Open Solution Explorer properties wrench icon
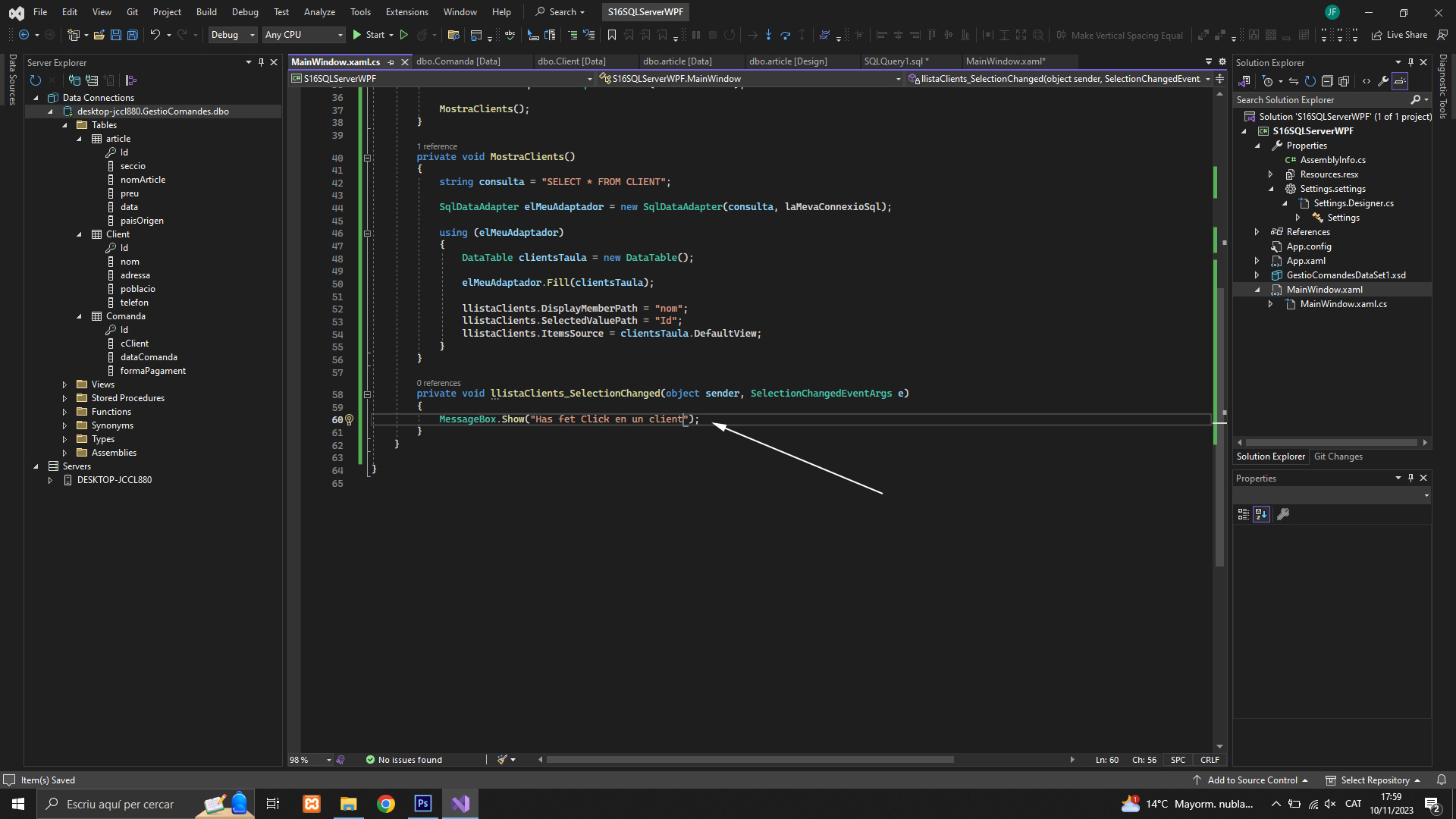Image resolution: width=1456 pixels, height=819 pixels. 1382,81
